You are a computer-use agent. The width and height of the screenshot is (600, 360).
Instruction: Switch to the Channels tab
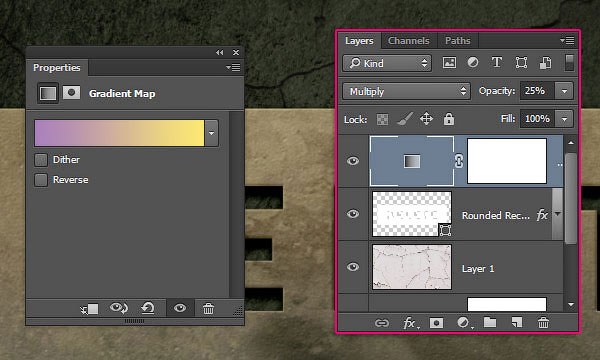[408, 41]
